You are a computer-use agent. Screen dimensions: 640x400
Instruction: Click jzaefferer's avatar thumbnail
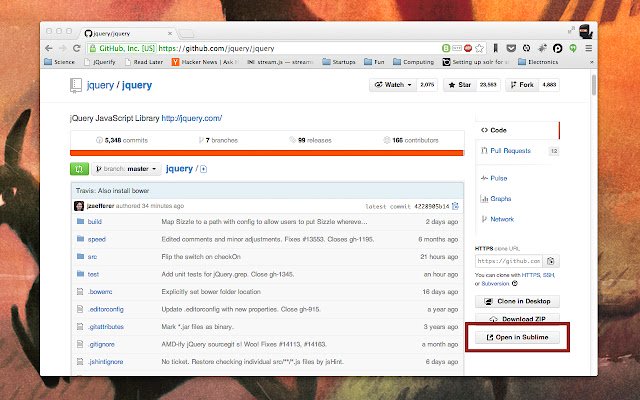tap(79, 206)
